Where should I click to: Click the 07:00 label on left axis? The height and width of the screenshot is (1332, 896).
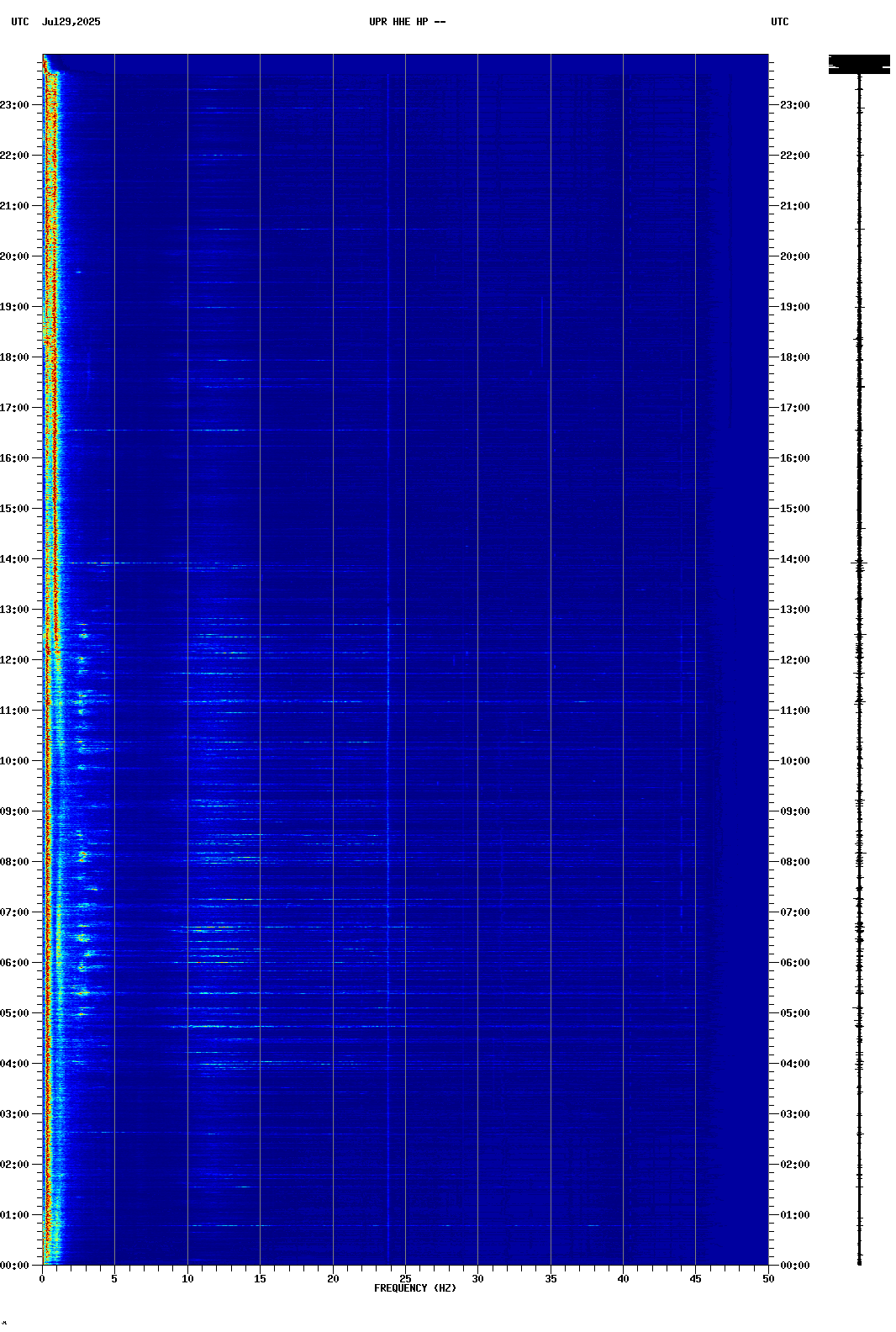[15, 912]
